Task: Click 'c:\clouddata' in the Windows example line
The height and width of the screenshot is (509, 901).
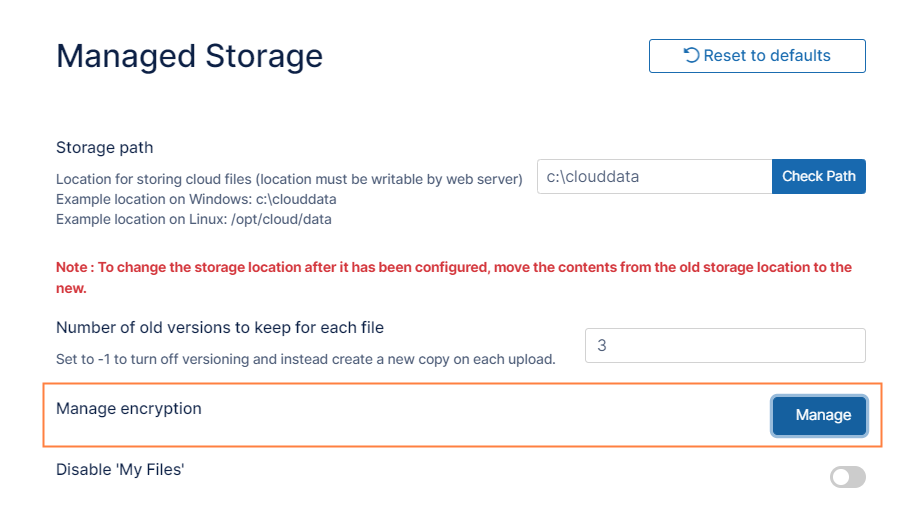Action: pyautogui.click(x=295, y=199)
